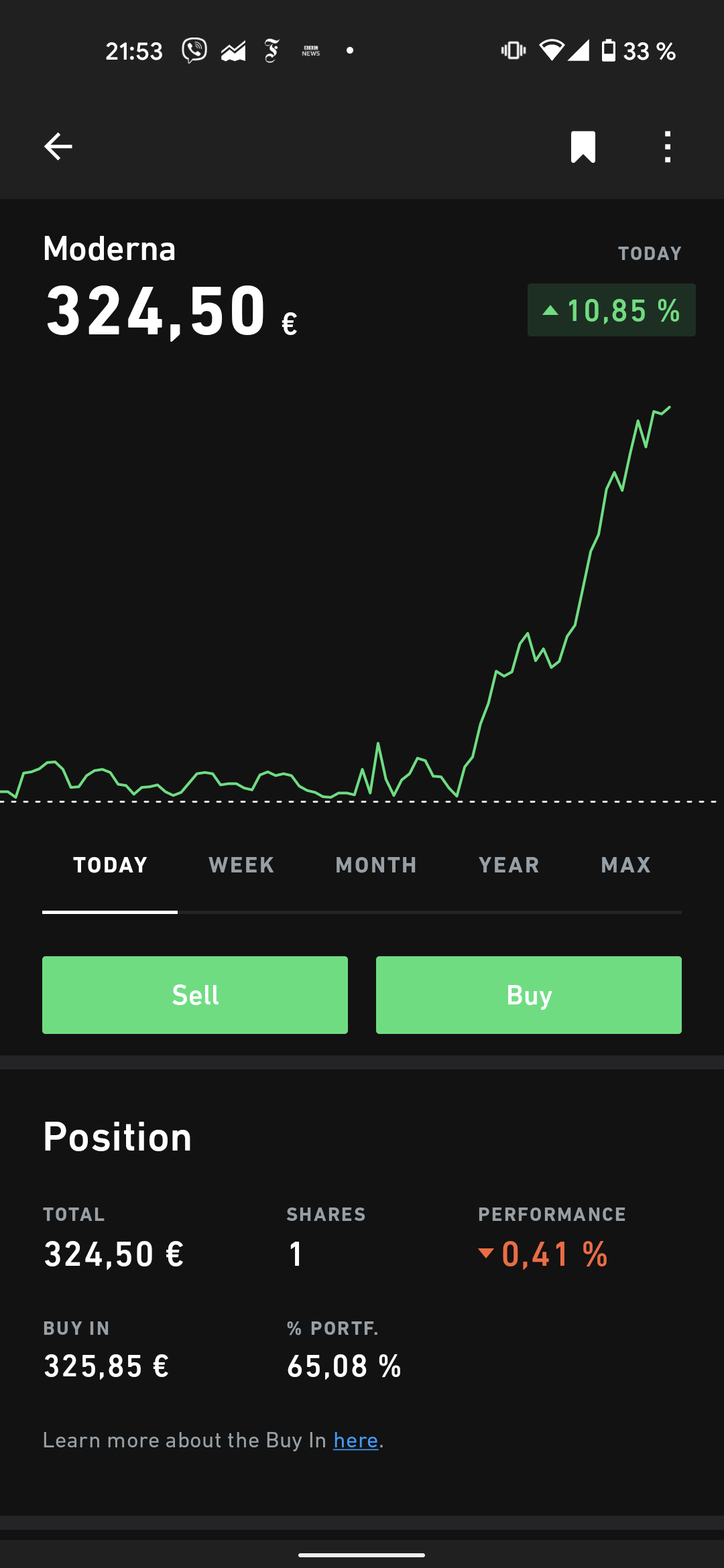Screen dimensions: 724x1568
Task: Tap the Wi-Fi status icon
Action: tap(551, 51)
